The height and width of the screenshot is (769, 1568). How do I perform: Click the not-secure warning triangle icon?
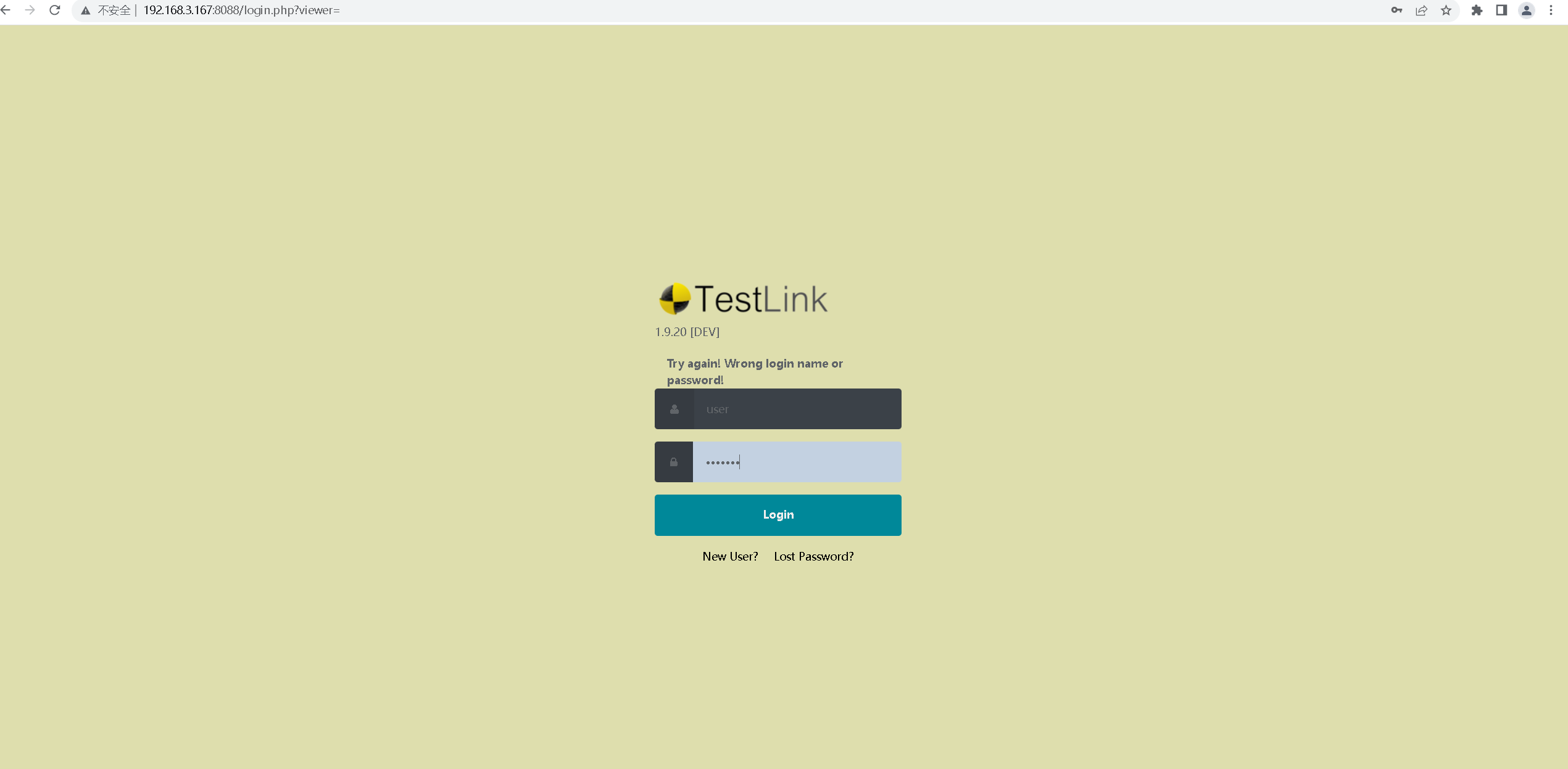click(86, 10)
